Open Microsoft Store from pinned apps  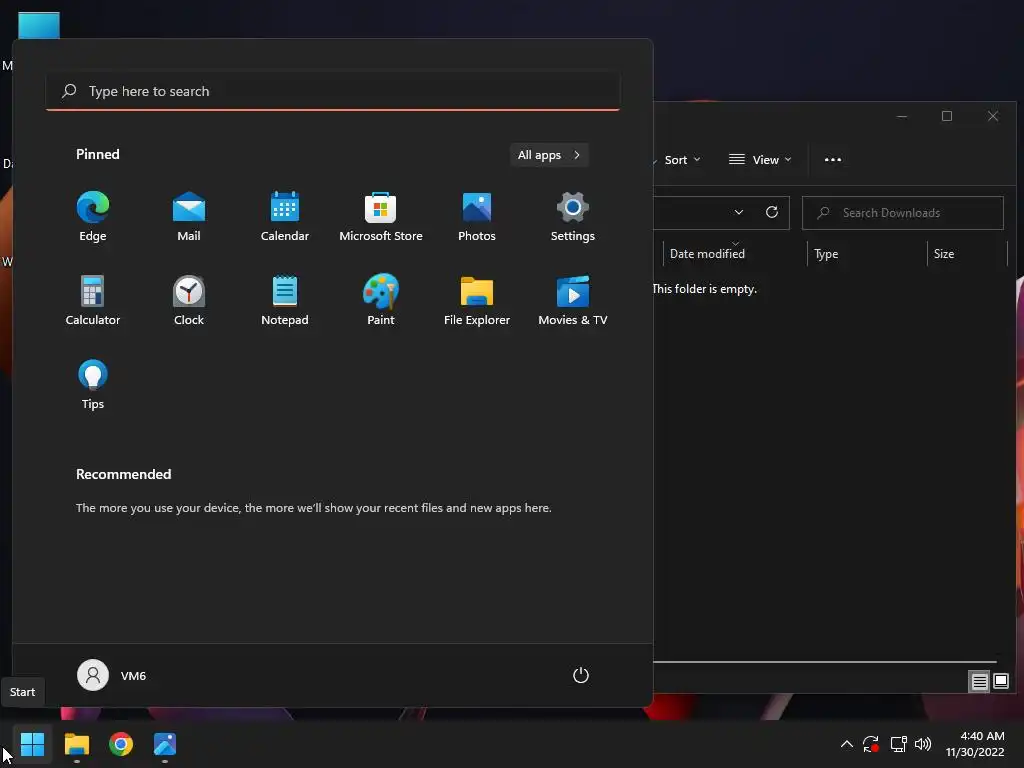click(381, 217)
